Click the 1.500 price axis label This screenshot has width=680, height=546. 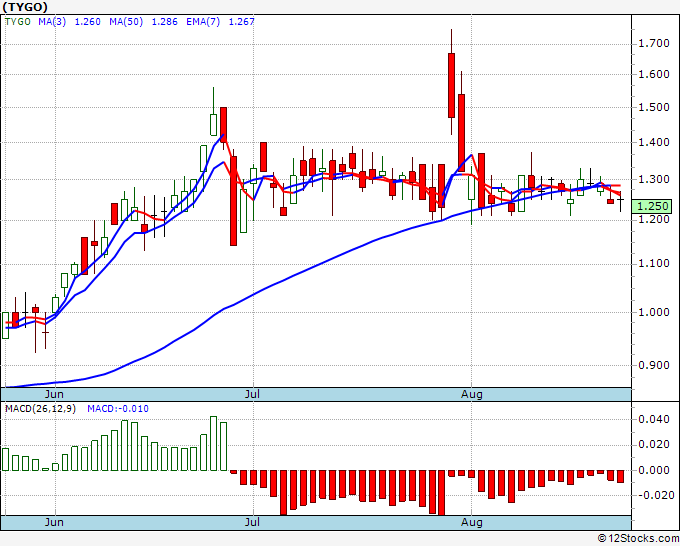(x=654, y=107)
